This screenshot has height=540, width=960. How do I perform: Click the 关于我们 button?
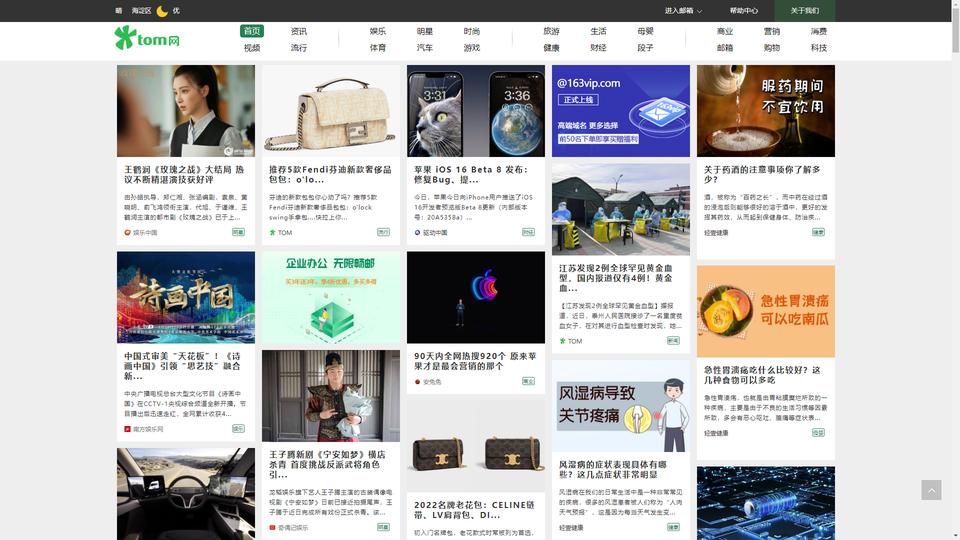tap(804, 11)
